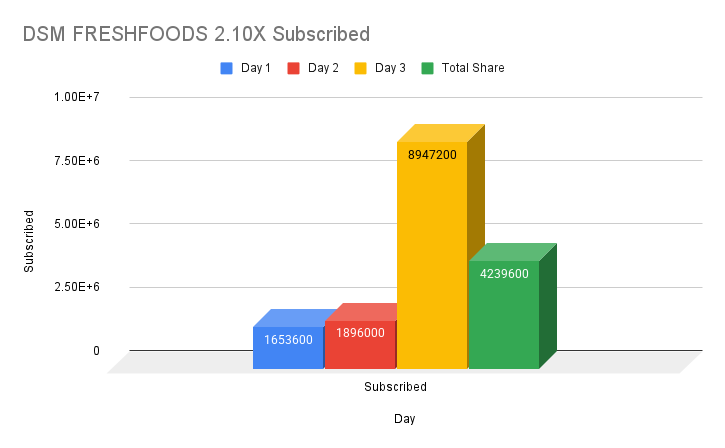Click the 5.00E+6 y-axis tick label
This screenshot has width=725, height=448.
click(x=77, y=223)
